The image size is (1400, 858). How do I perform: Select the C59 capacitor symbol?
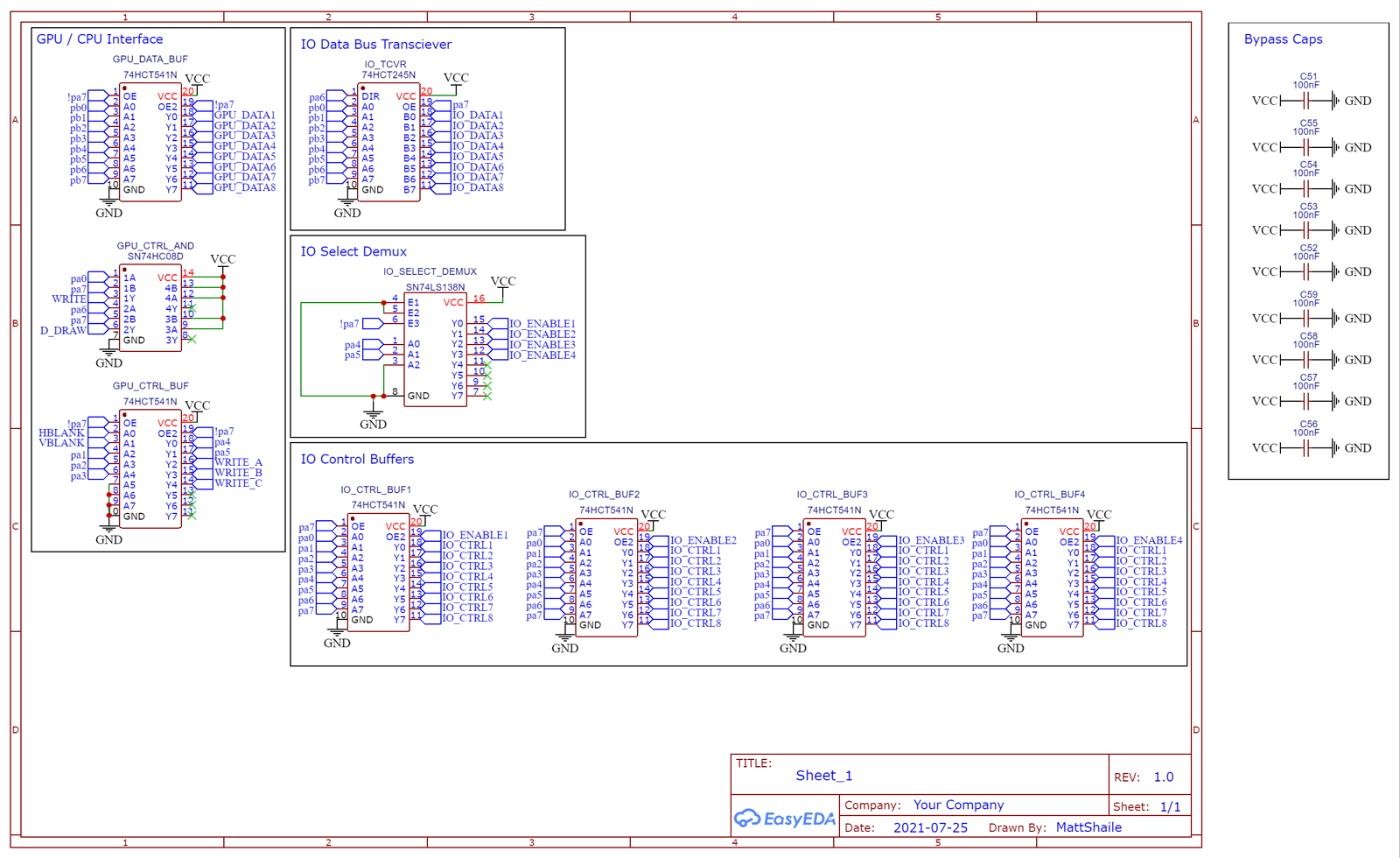pyautogui.click(x=1306, y=318)
